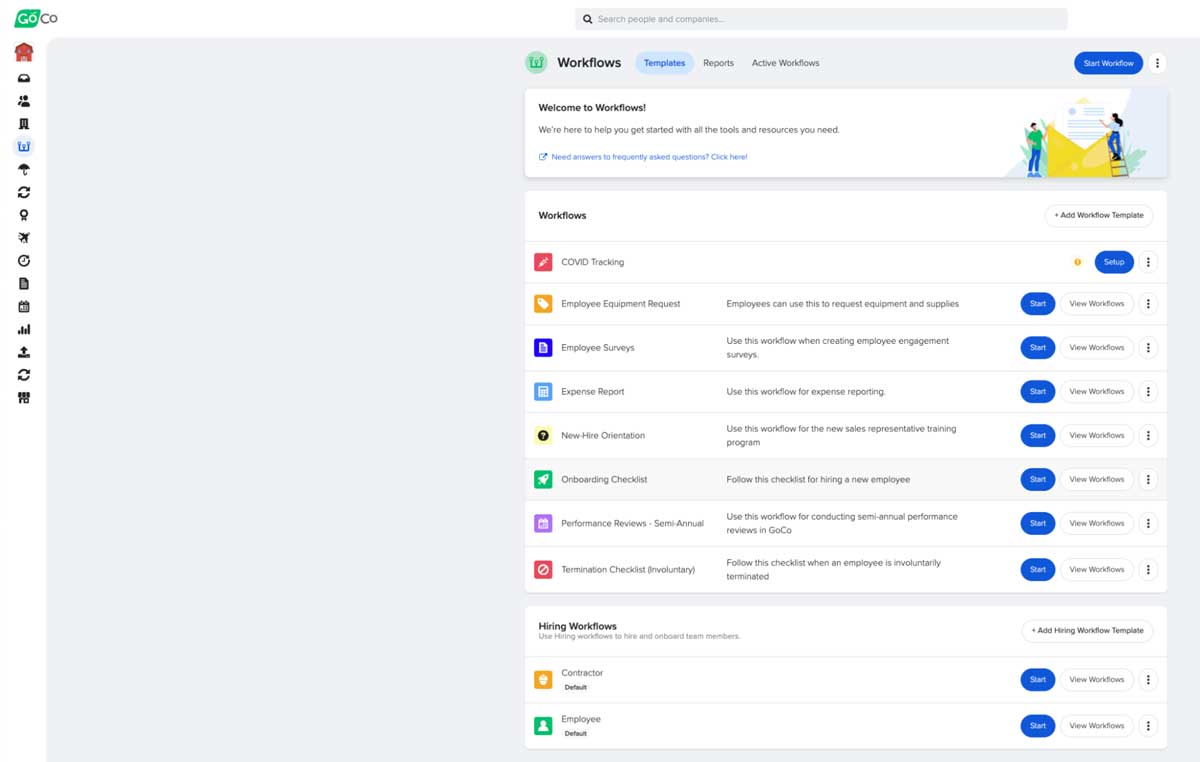
Task: Click the warning indicator on COVID Tracking
Action: pyautogui.click(x=1077, y=262)
